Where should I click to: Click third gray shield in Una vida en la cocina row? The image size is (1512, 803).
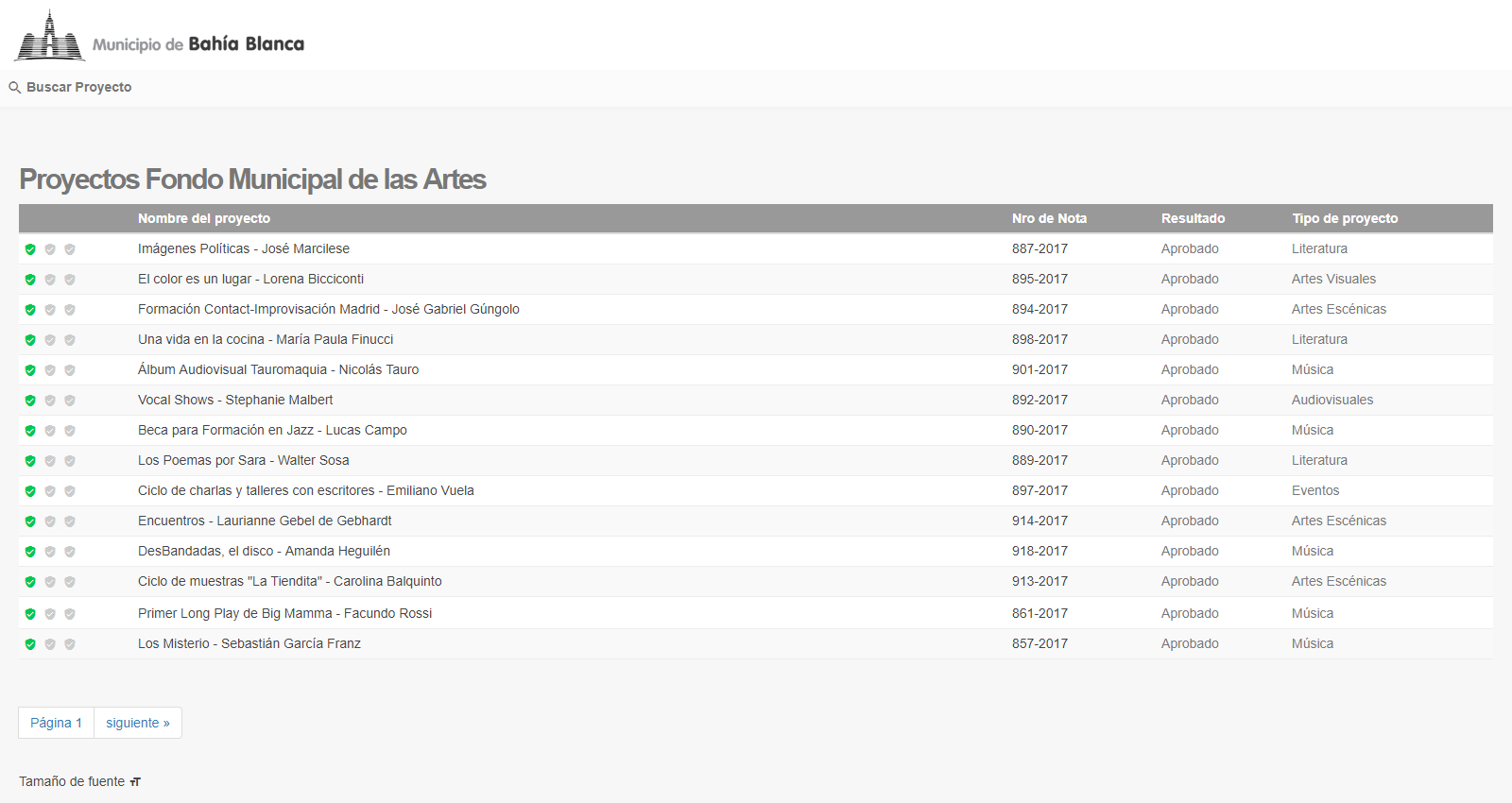[70, 340]
